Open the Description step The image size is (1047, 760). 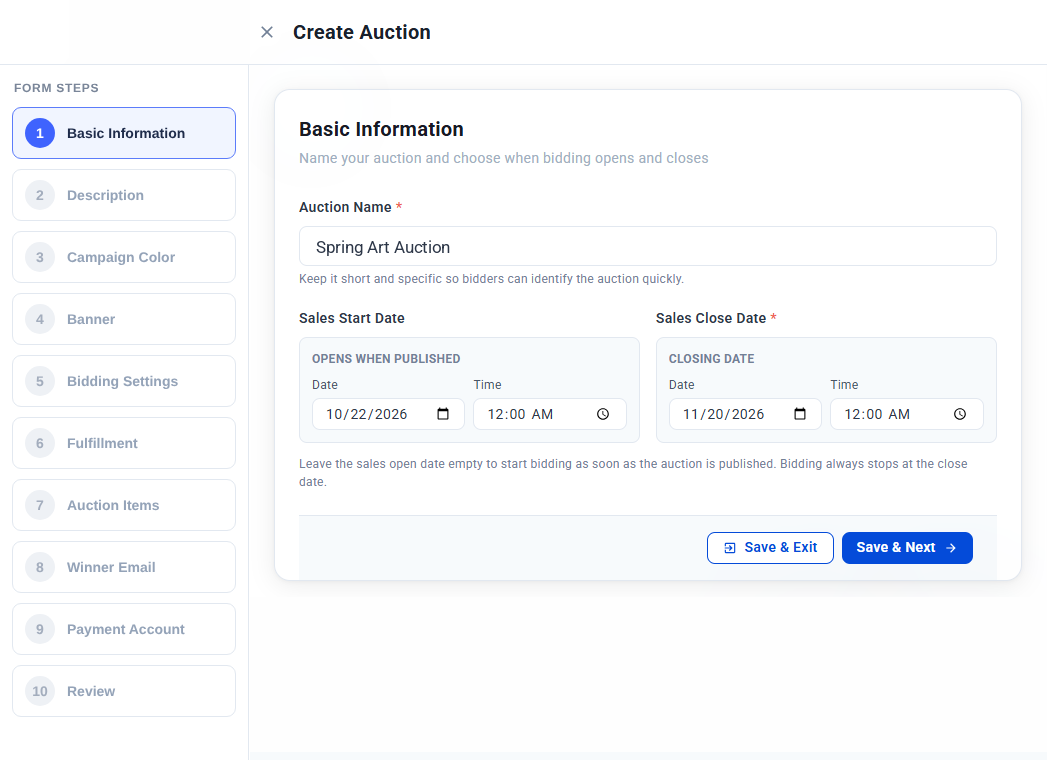point(124,195)
